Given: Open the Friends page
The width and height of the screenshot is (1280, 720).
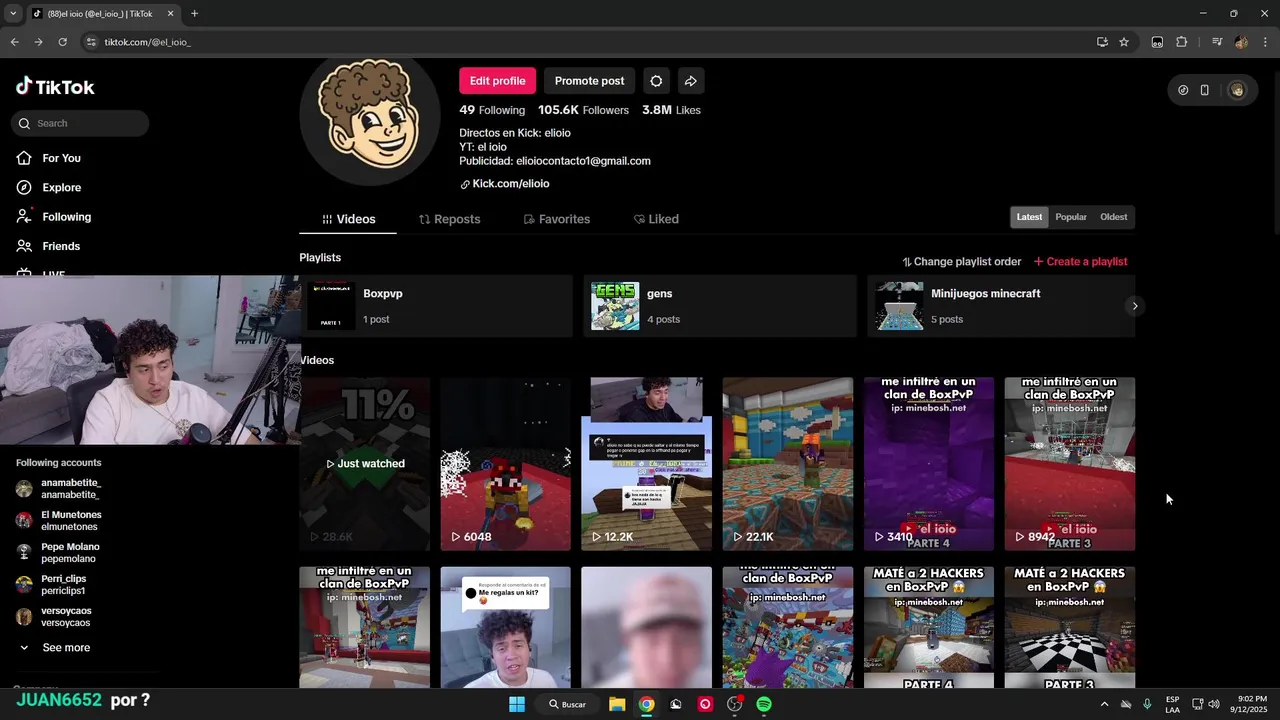Looking at the screenshot, I should 60,246.
